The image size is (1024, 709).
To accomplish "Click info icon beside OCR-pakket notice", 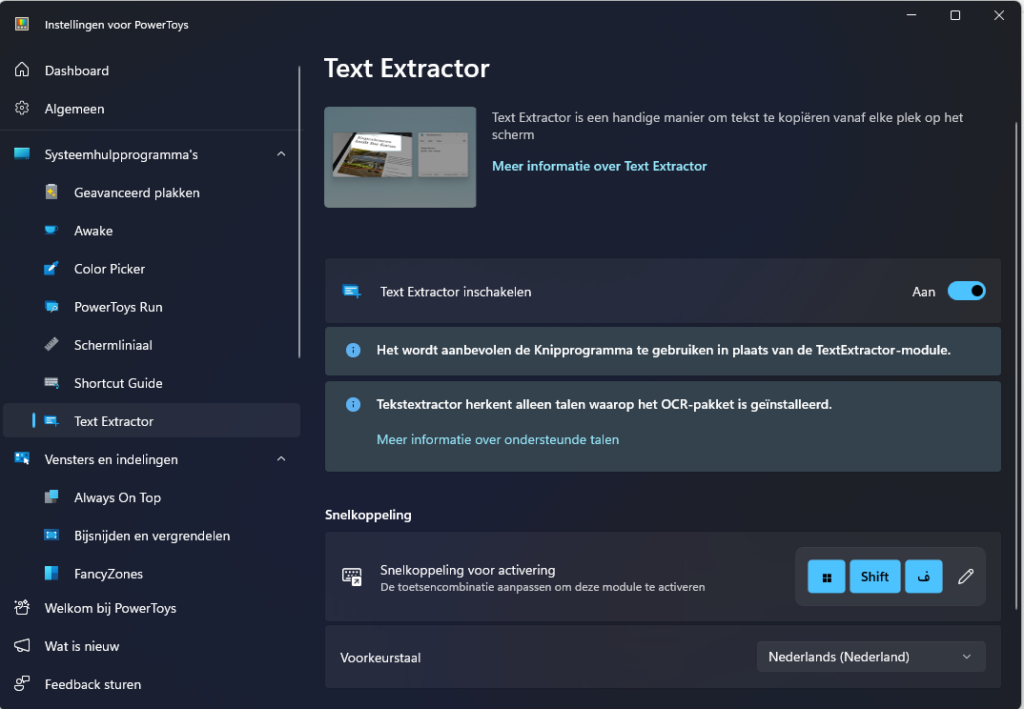I will pos(353,405).
